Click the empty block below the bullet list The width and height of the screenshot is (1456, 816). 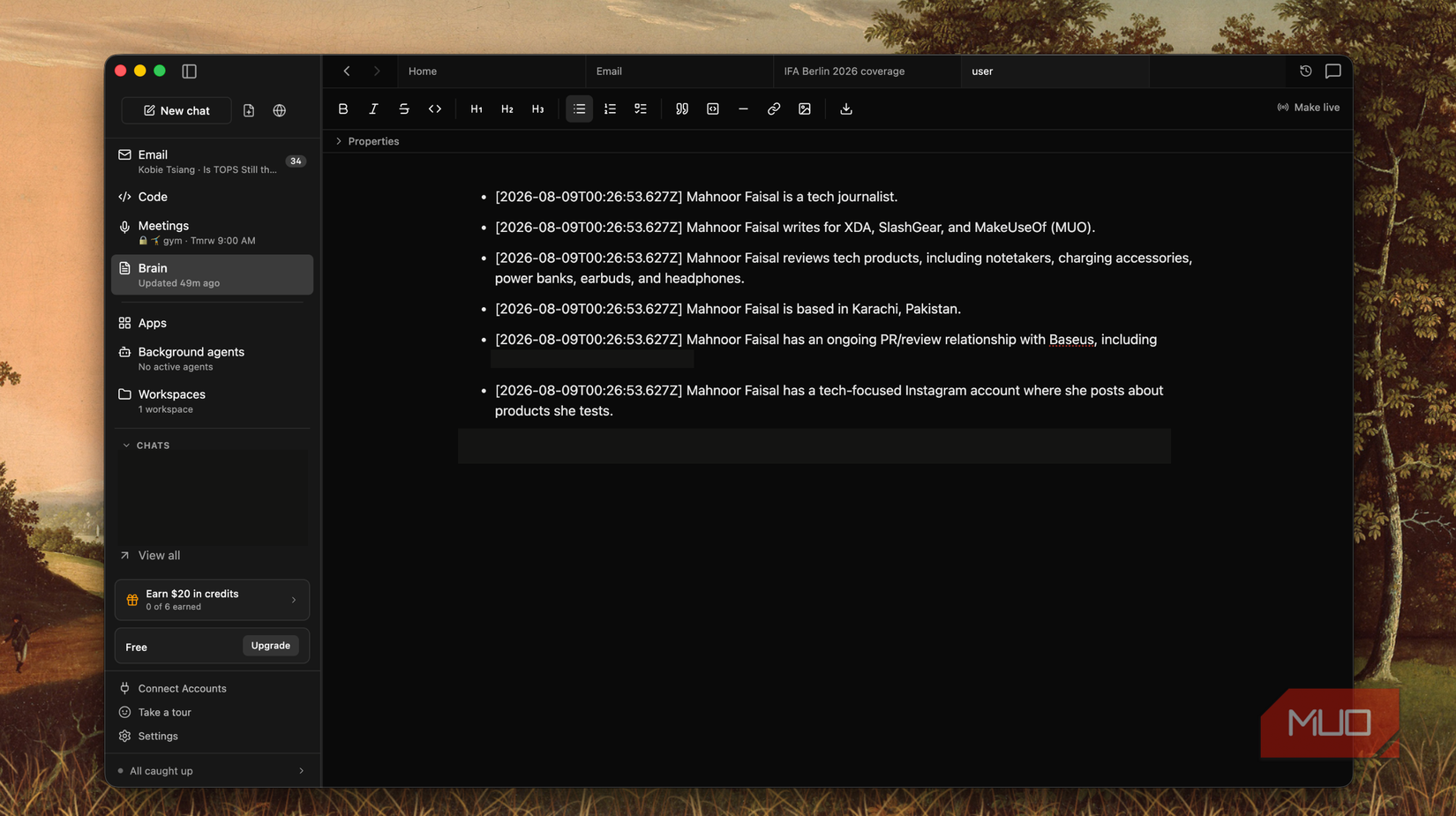[814, 446]
